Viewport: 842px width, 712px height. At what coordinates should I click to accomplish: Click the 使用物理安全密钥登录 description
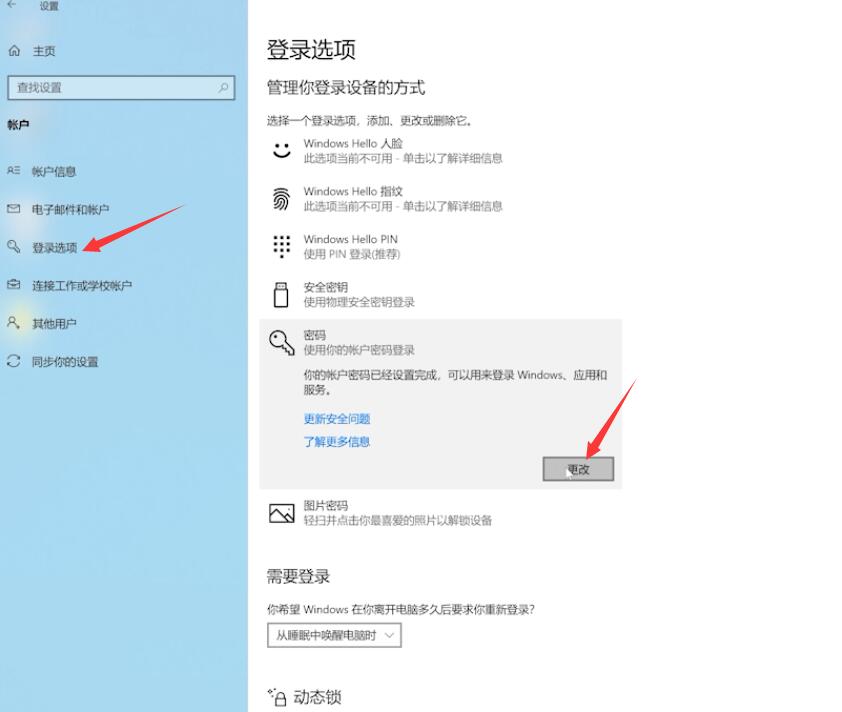(359, 302)
